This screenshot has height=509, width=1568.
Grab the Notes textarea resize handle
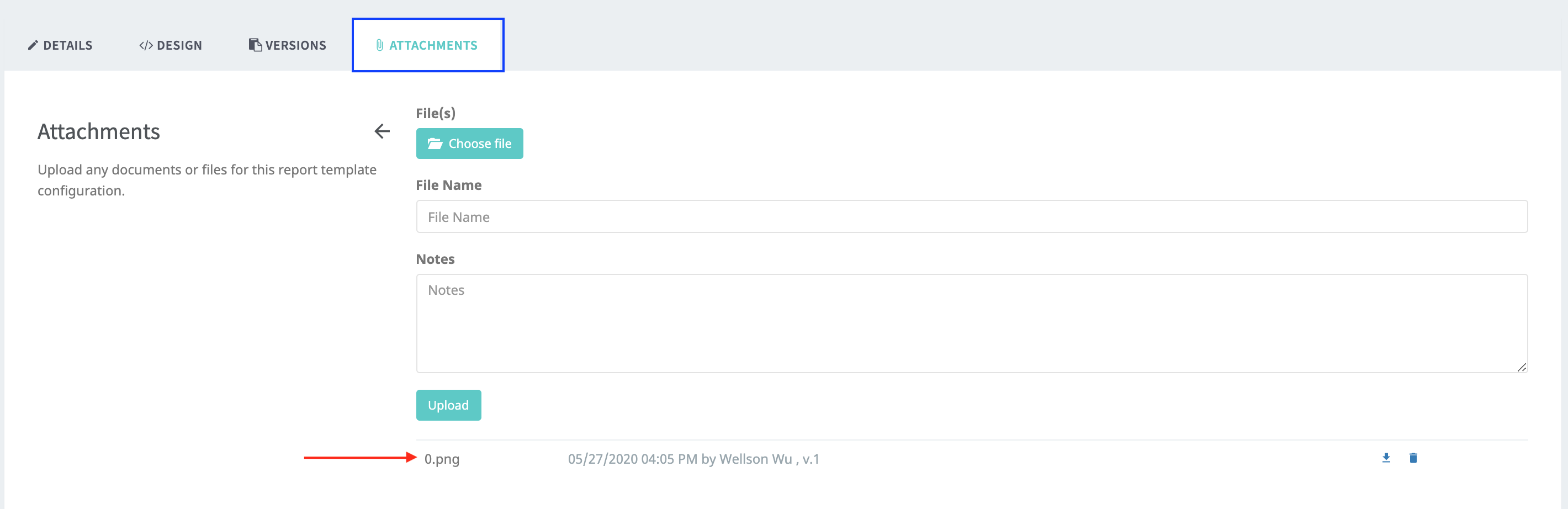coord(1521,367)
